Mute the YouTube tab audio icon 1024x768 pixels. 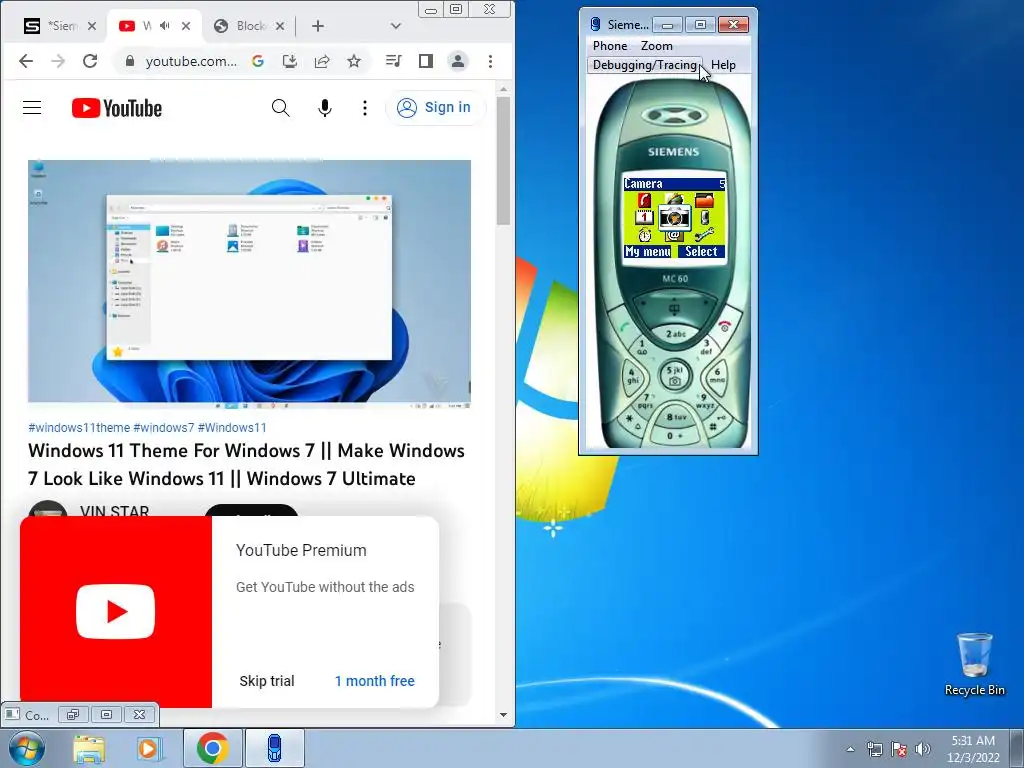pyautogui.click(x=165, y=26)
